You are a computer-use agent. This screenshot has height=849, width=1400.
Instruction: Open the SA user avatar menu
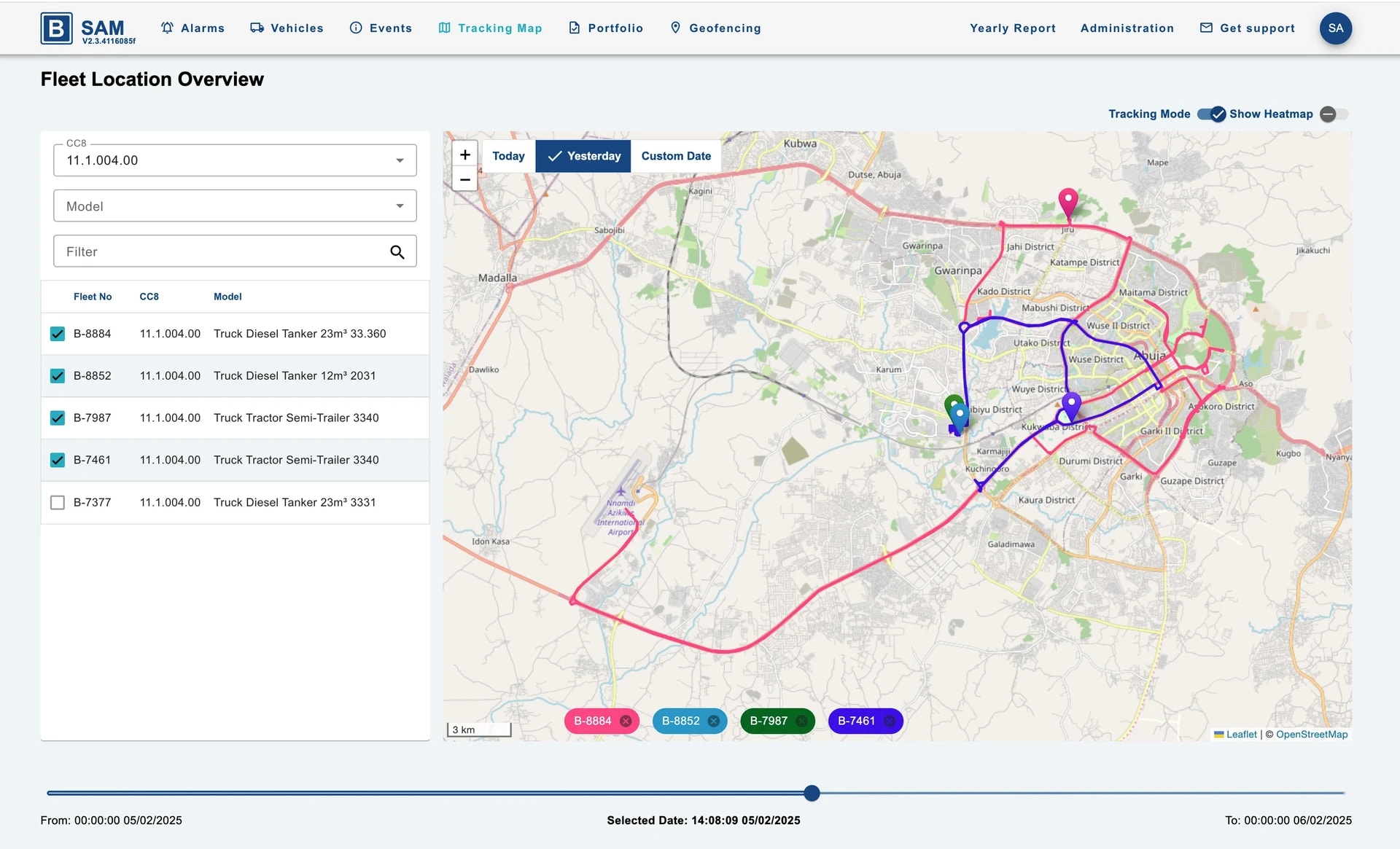[x=1335, y=28]
